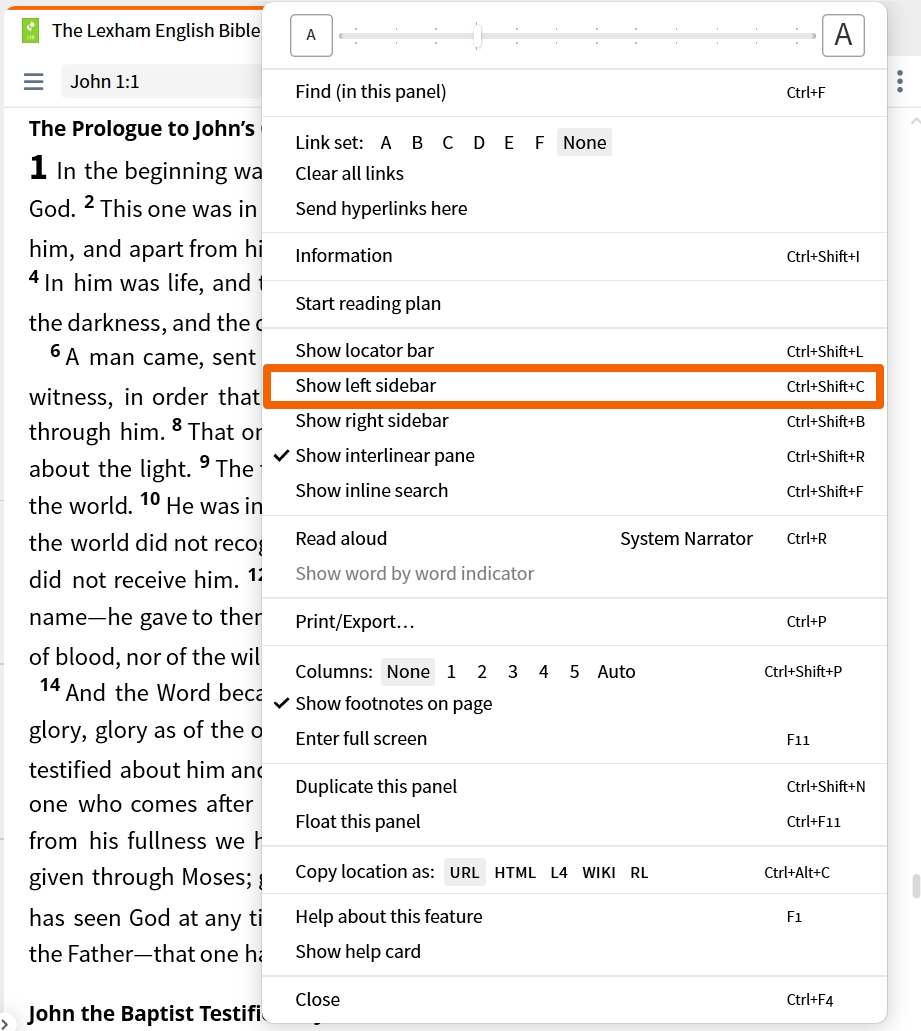
Task: Click Read aloud
Action: 341,539
